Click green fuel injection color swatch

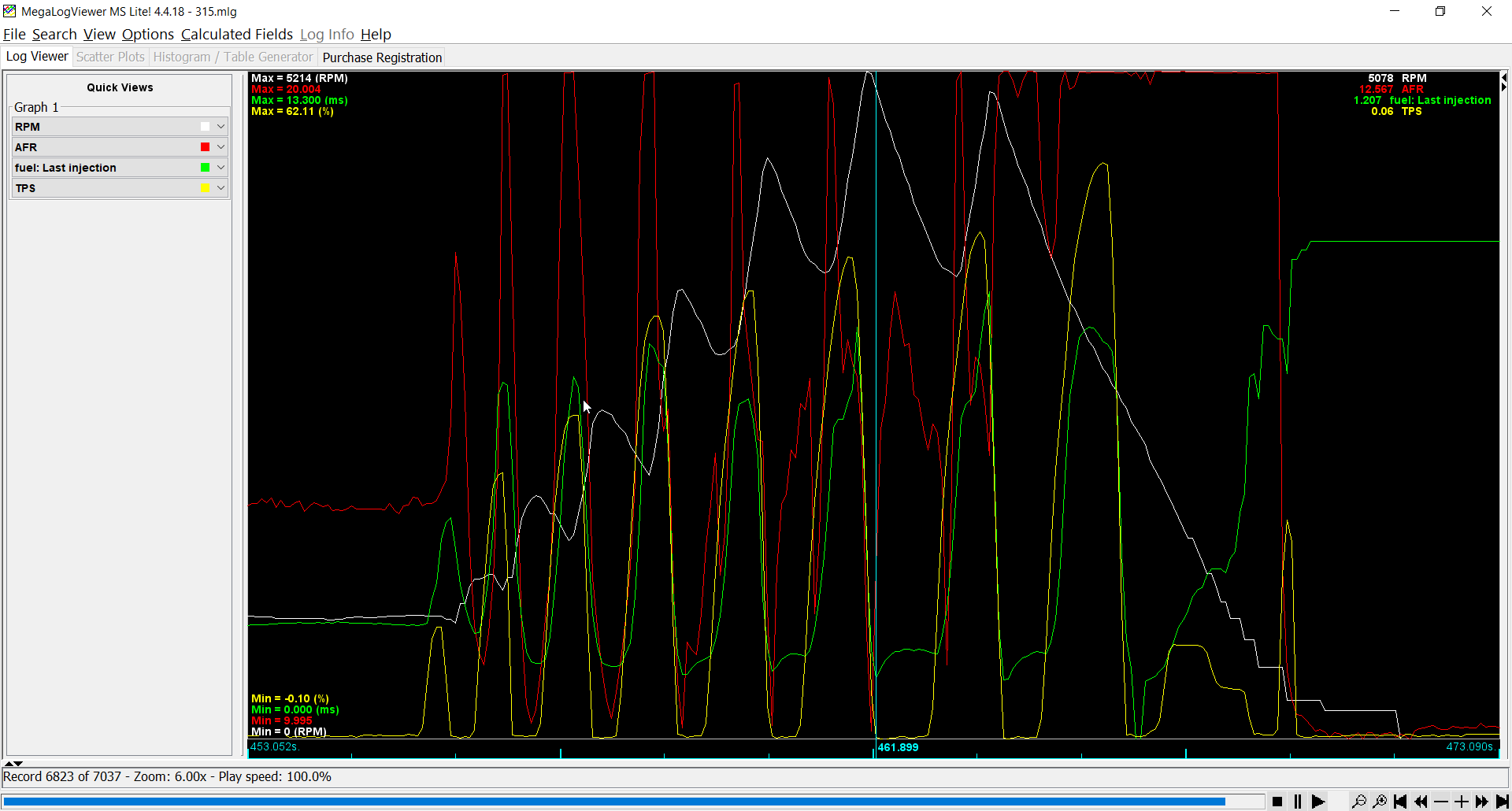tap(205, 168)
